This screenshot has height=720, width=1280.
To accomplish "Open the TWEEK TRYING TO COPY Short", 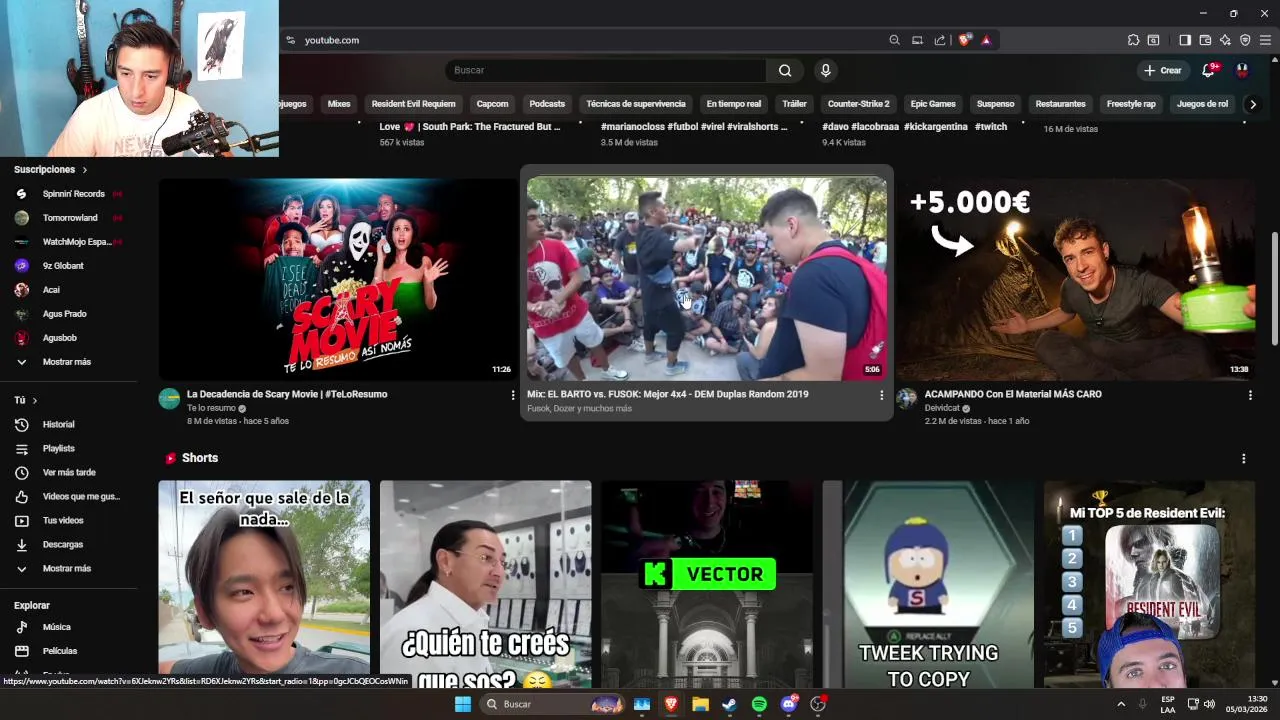I will click(928, 584).
